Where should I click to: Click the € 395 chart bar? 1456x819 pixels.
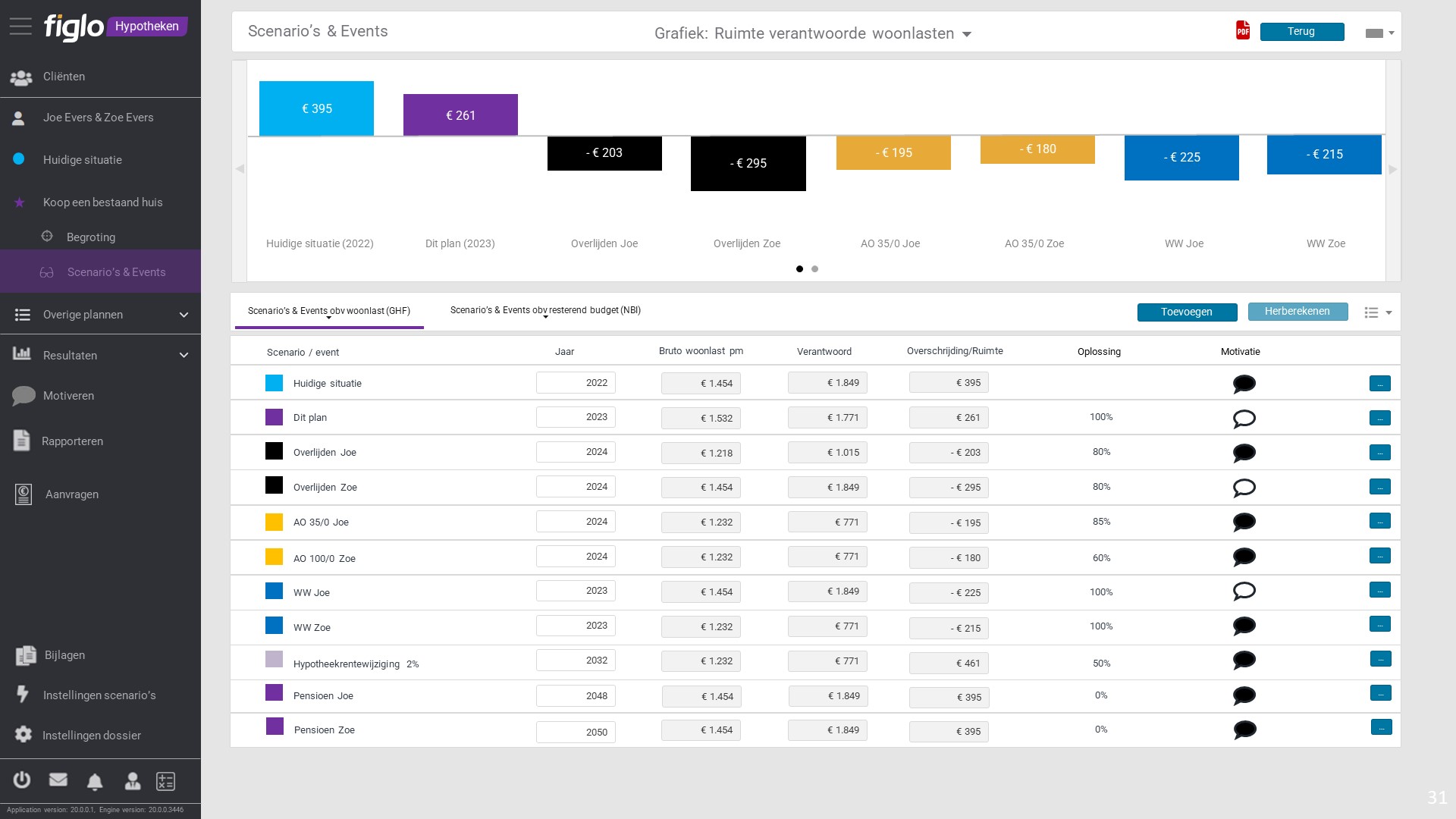coord(316,108)
